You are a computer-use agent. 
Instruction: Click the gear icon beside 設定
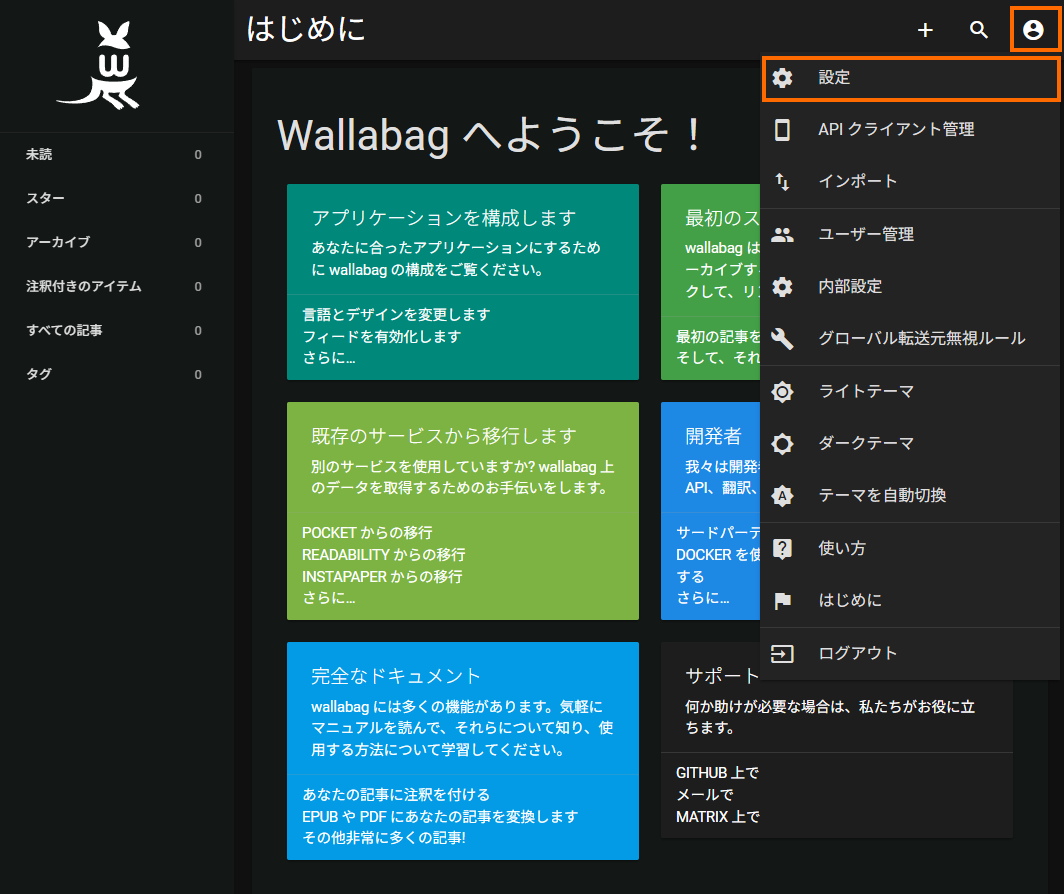pos(782,78)
